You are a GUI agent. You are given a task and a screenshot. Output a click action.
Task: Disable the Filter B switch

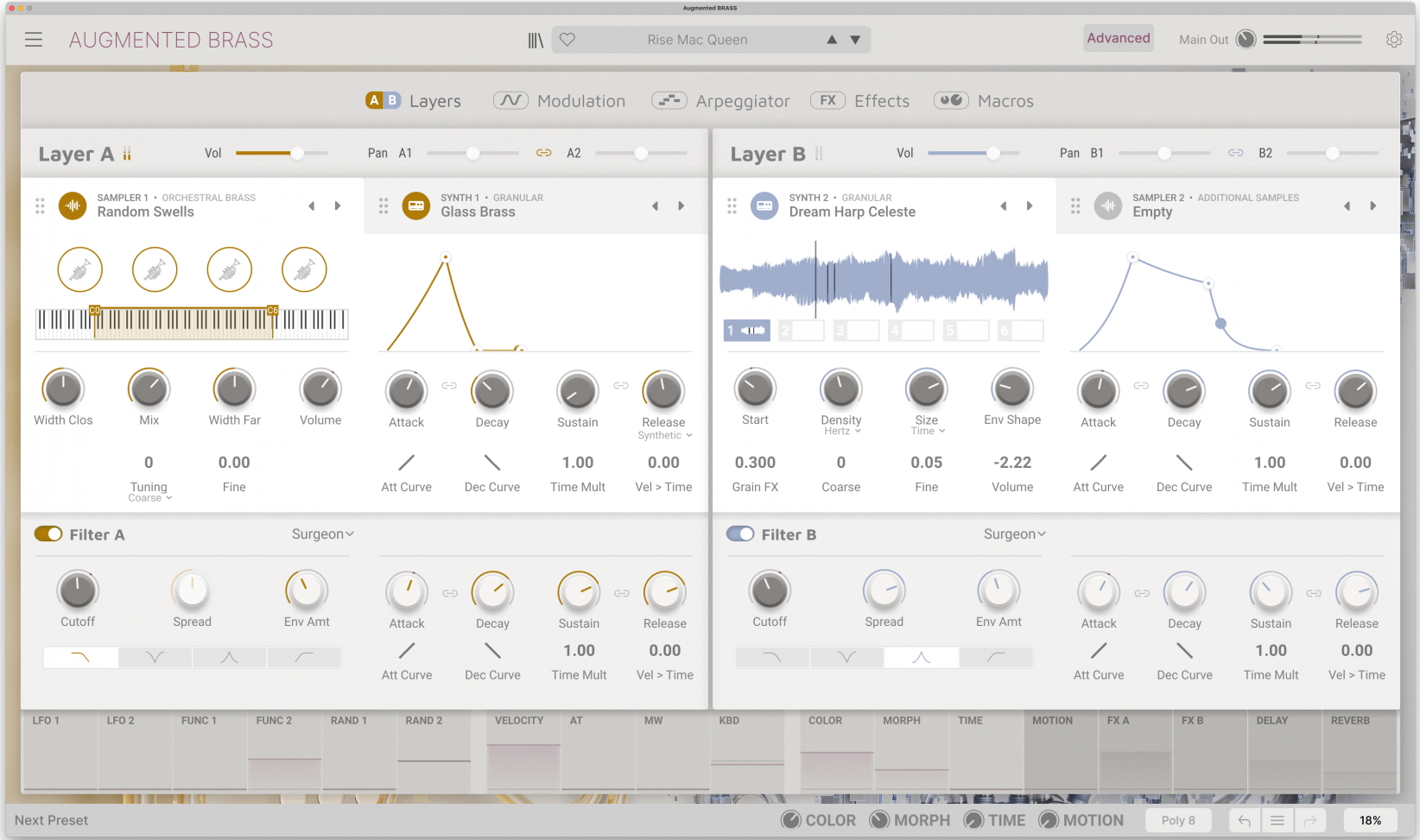(740, 534)
